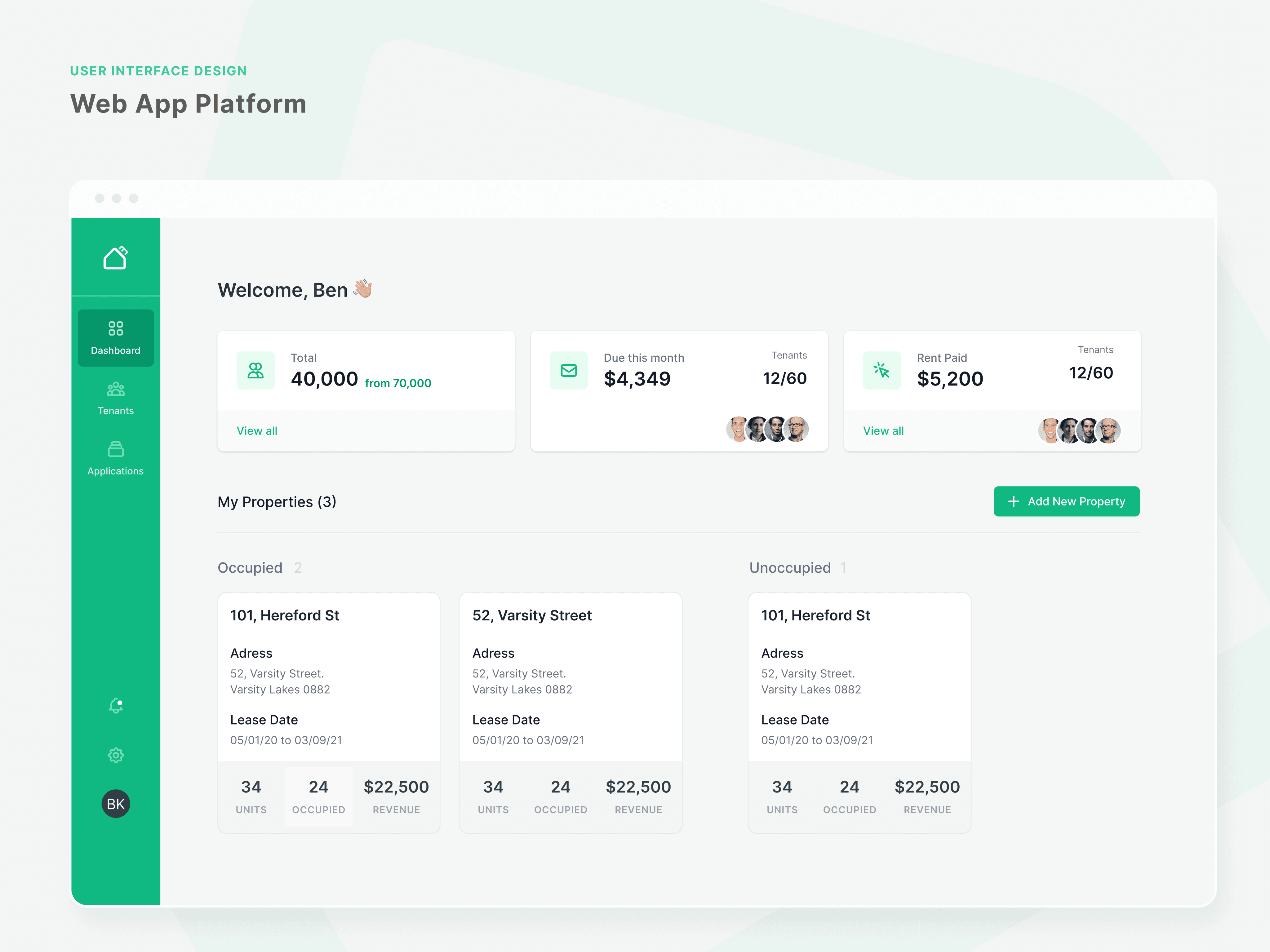Click the envelope icon on Due this month

point(568,371)
